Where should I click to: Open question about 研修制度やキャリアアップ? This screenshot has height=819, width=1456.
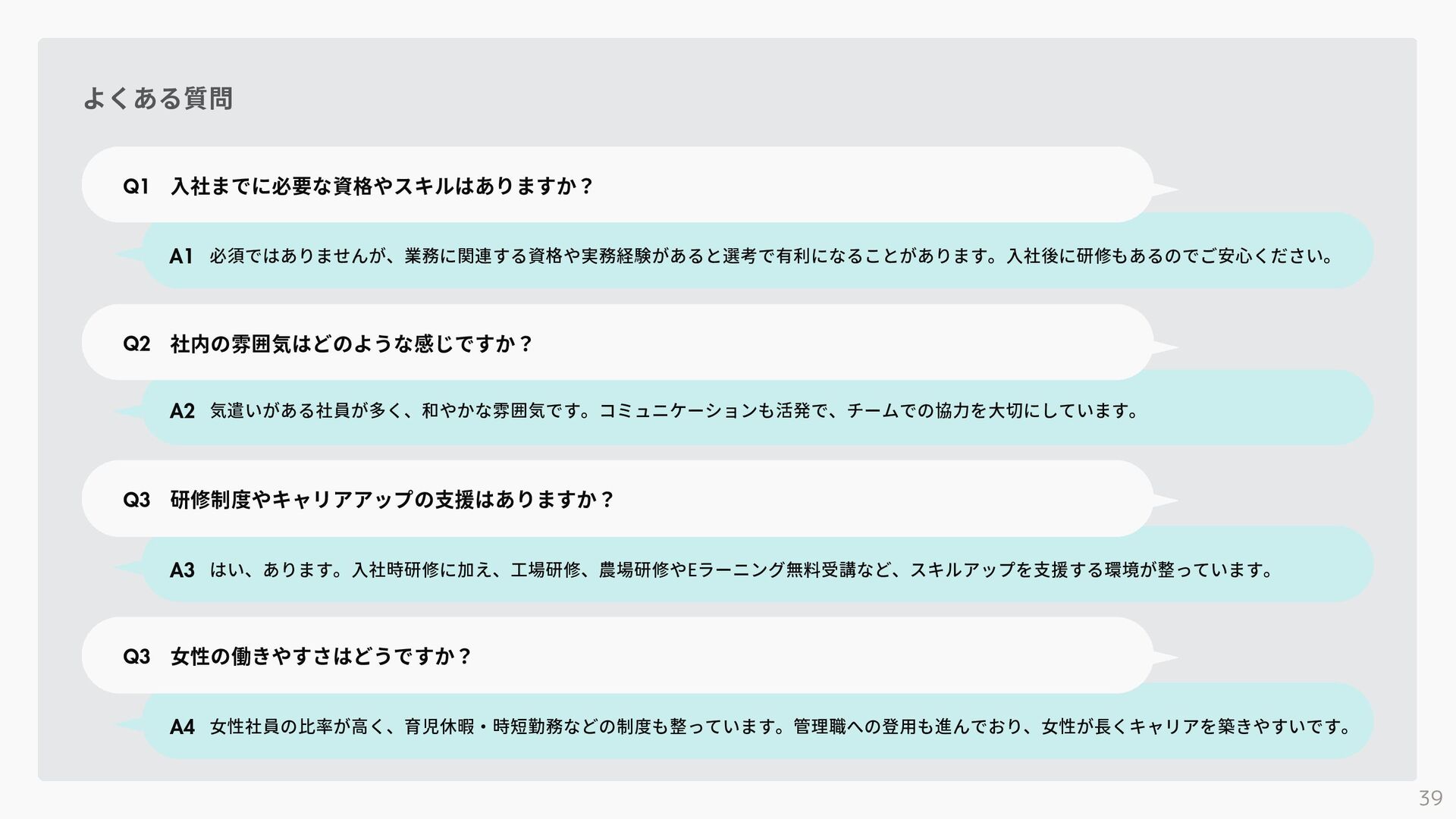(x=393, y=500)
